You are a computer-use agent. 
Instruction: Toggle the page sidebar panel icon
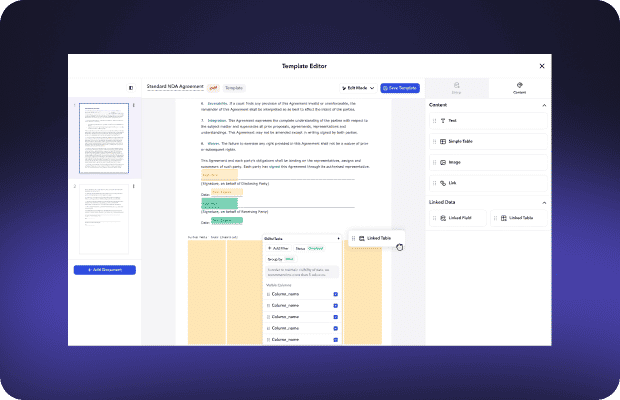coord(131,88)
